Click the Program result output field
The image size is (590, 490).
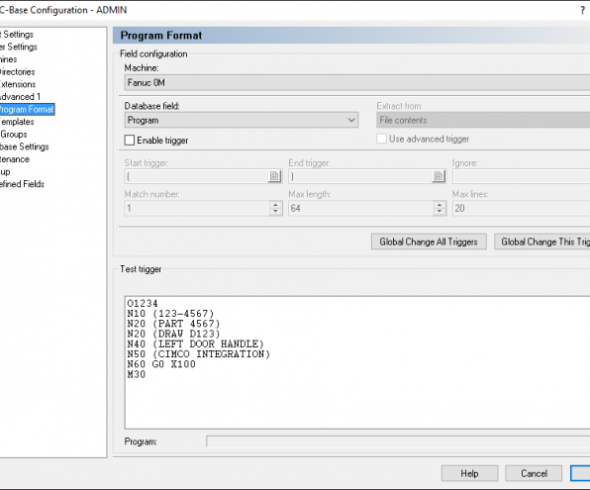398,441
